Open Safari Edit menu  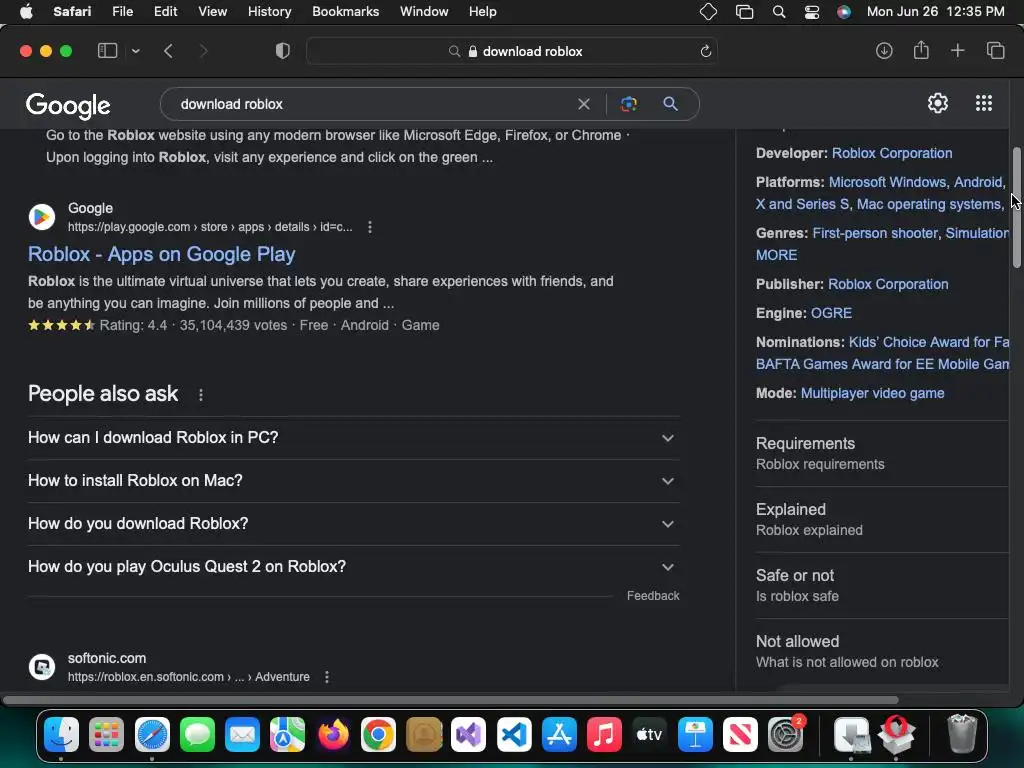coord(165,12)
